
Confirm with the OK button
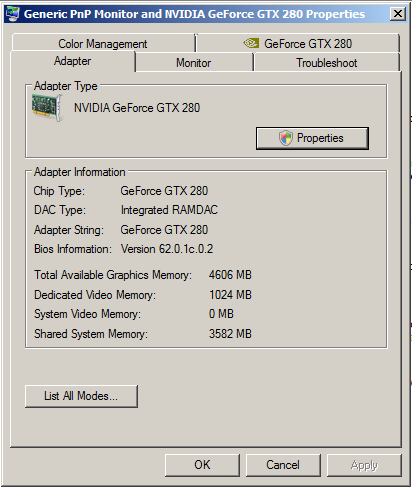pyautogui.click(x=202, y=465)
